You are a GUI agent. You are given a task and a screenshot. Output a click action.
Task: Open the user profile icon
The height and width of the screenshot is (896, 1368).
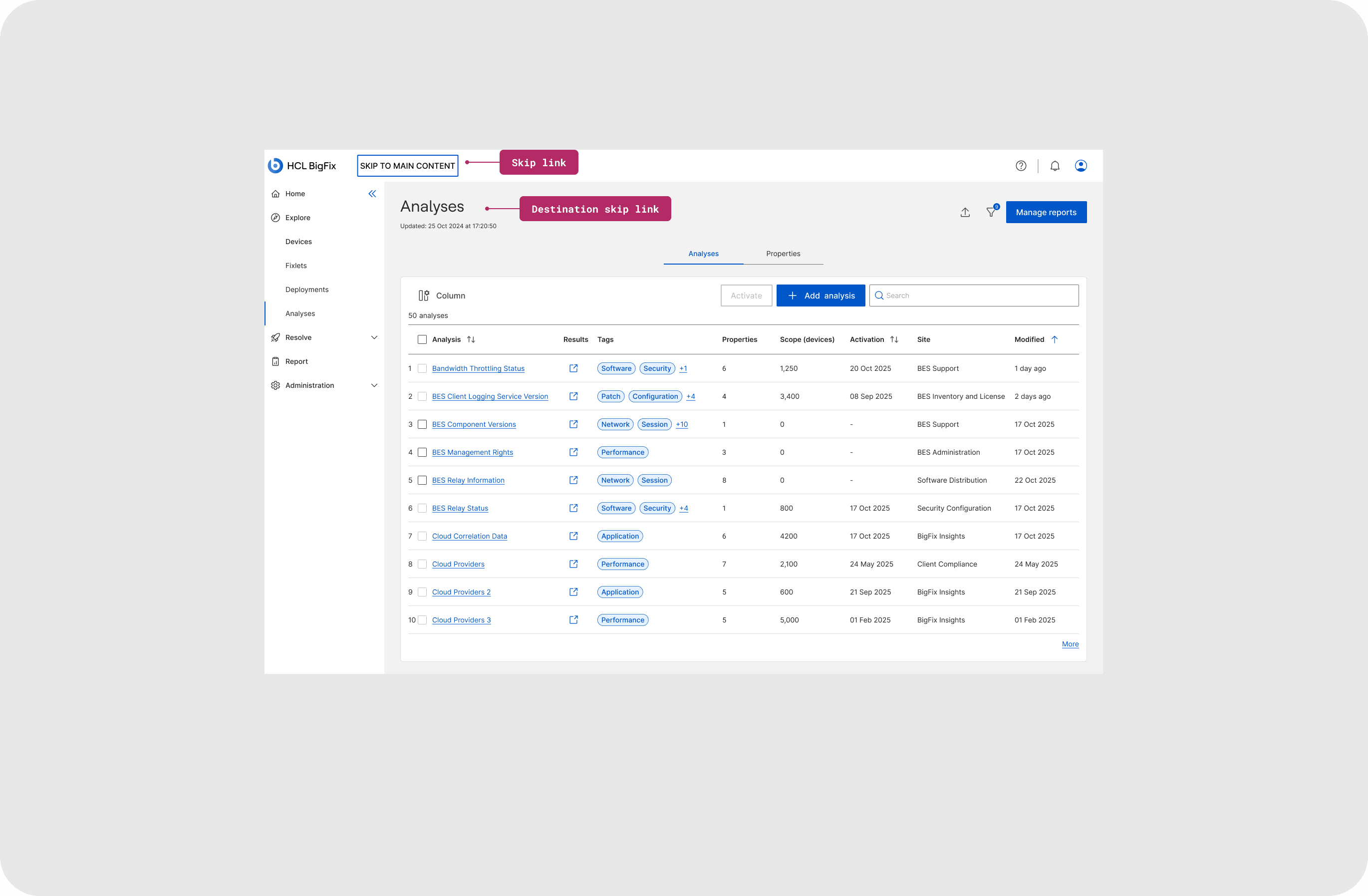(1081, 166)
